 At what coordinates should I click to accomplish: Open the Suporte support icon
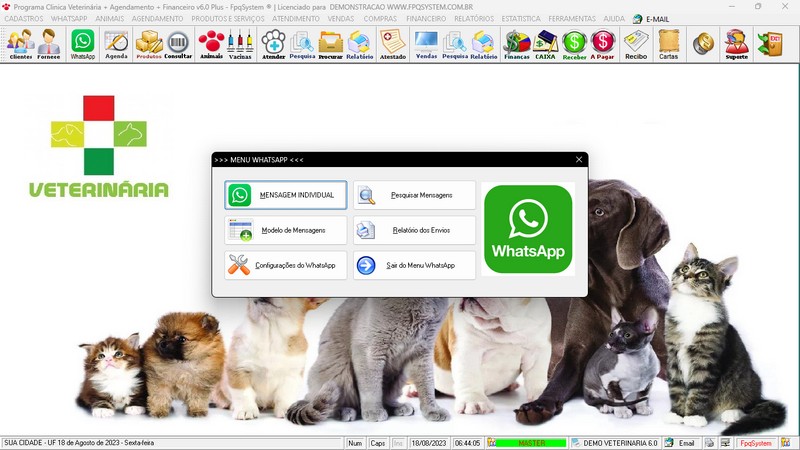[737, 44]
